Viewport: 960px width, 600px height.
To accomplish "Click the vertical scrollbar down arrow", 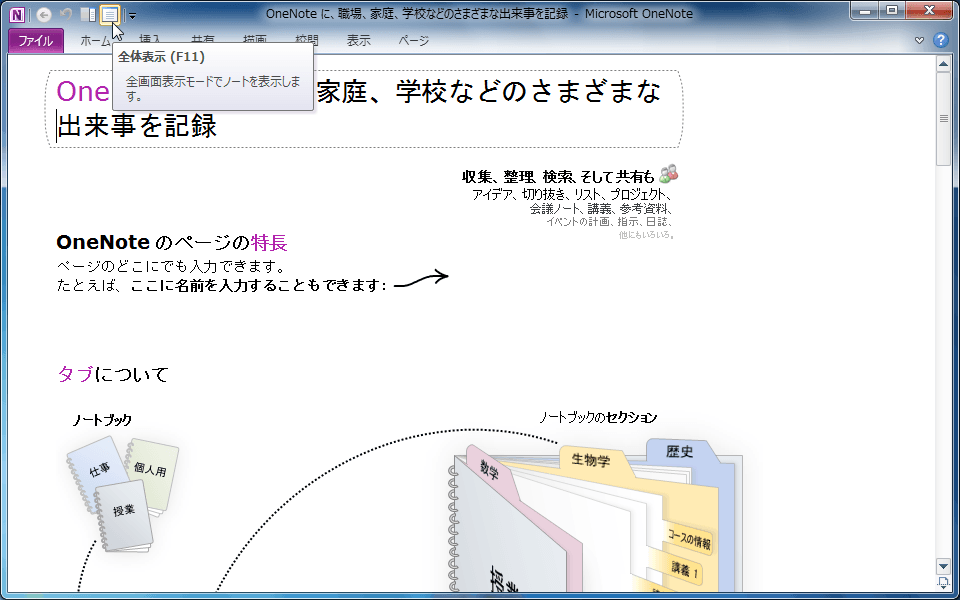I will coord(943,566).
